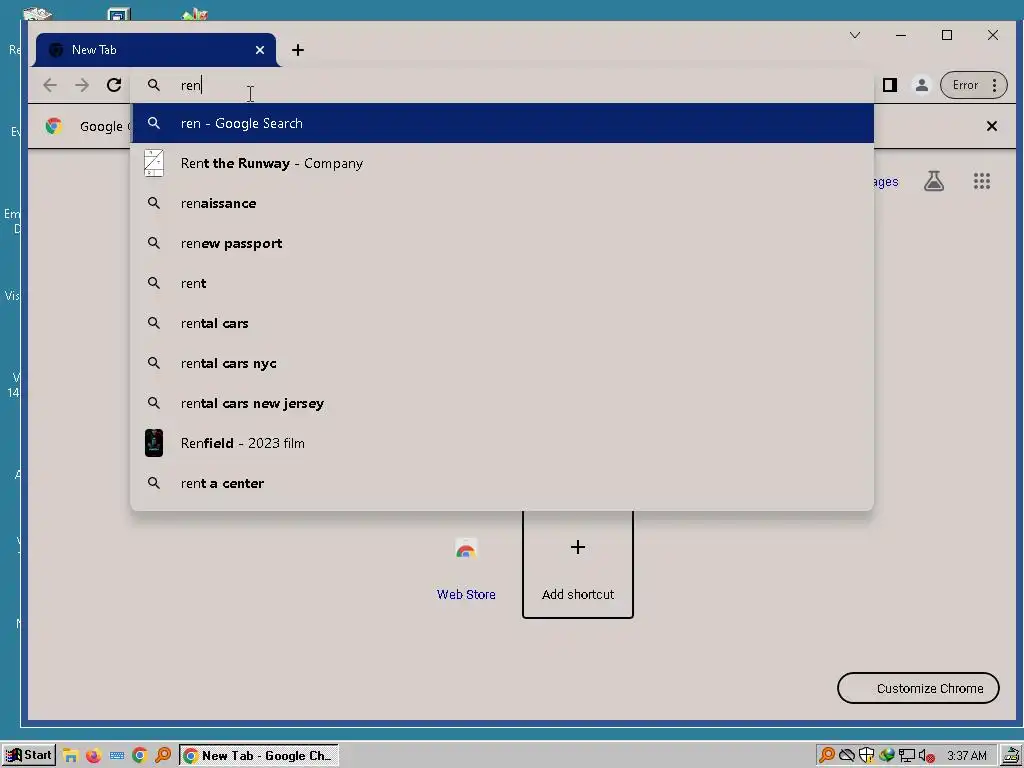Close the New Tab tab

pos(260,50)
